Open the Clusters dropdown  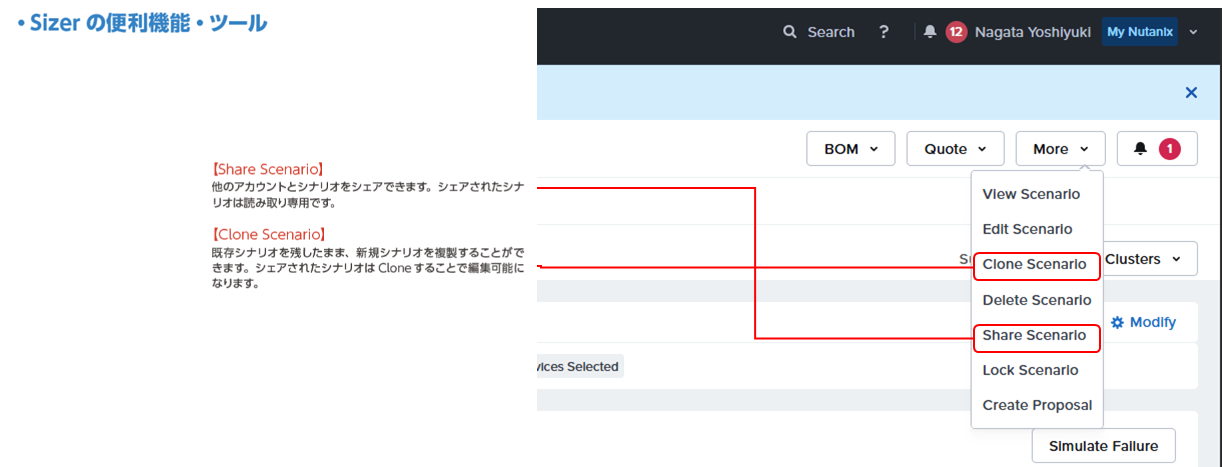(1143, 259)
